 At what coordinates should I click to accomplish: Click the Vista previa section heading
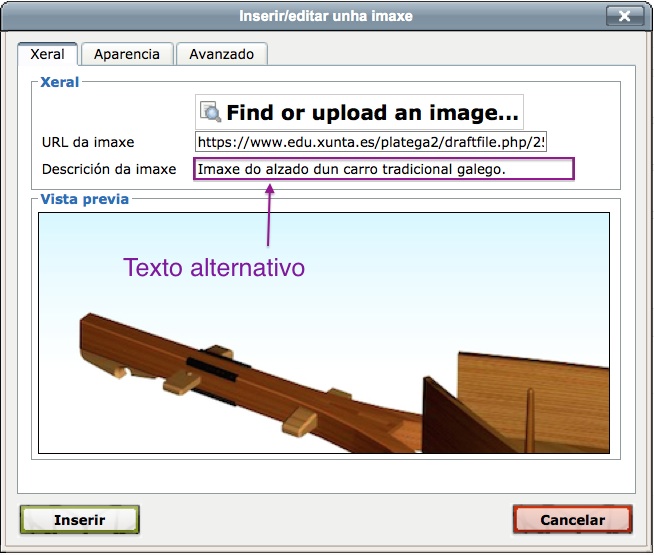(x=85, y=199)
